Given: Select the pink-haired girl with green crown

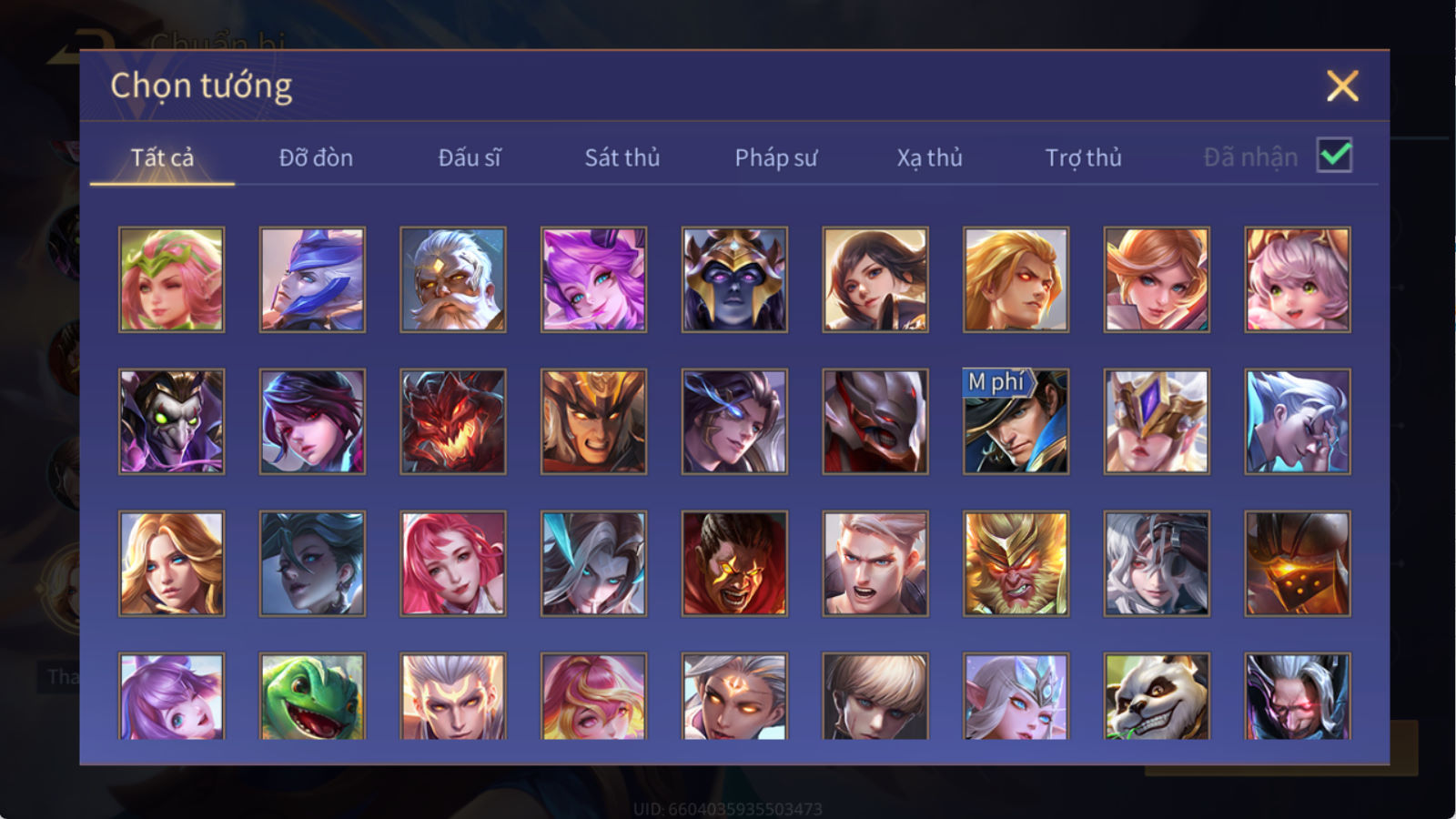Looking at the screenshot, I should (172, 279).
